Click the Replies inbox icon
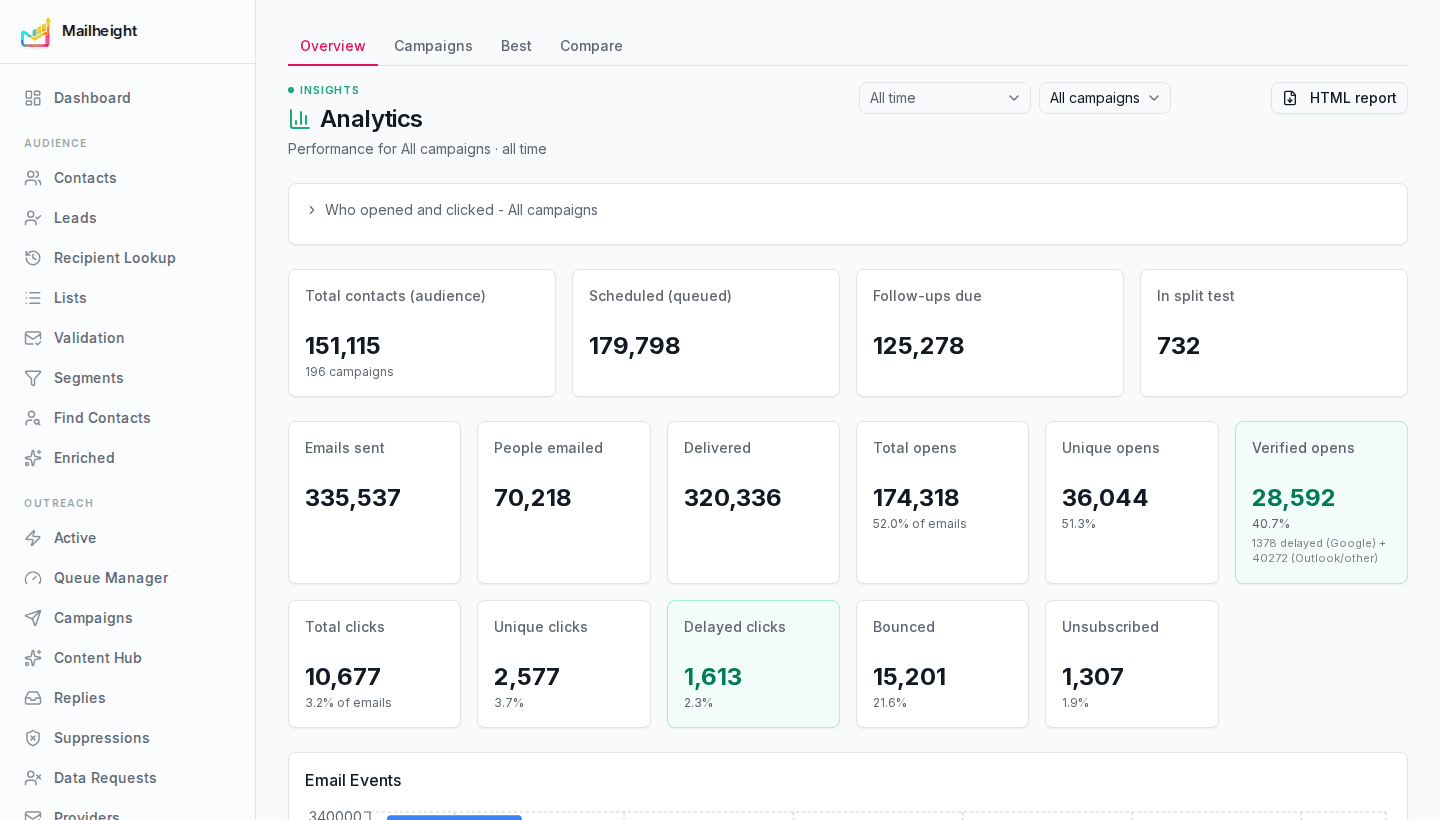 [33, 698]
